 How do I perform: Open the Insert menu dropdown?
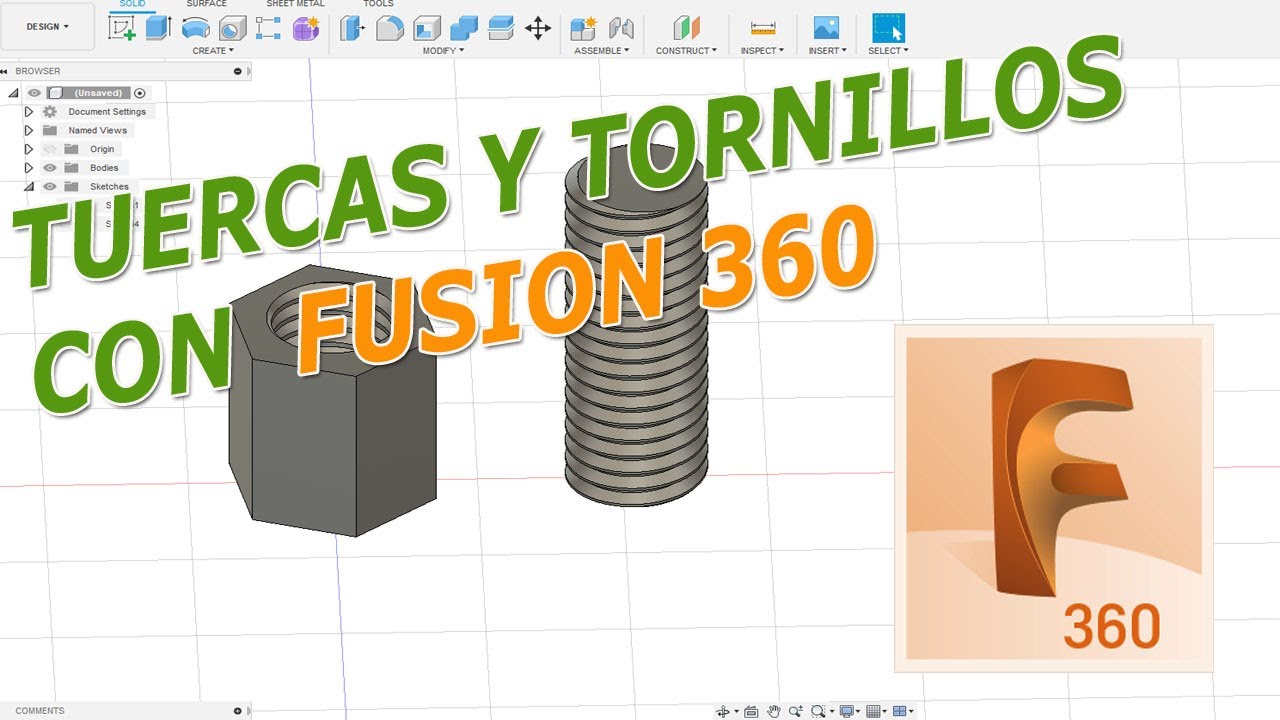click(x=828, y=50)
